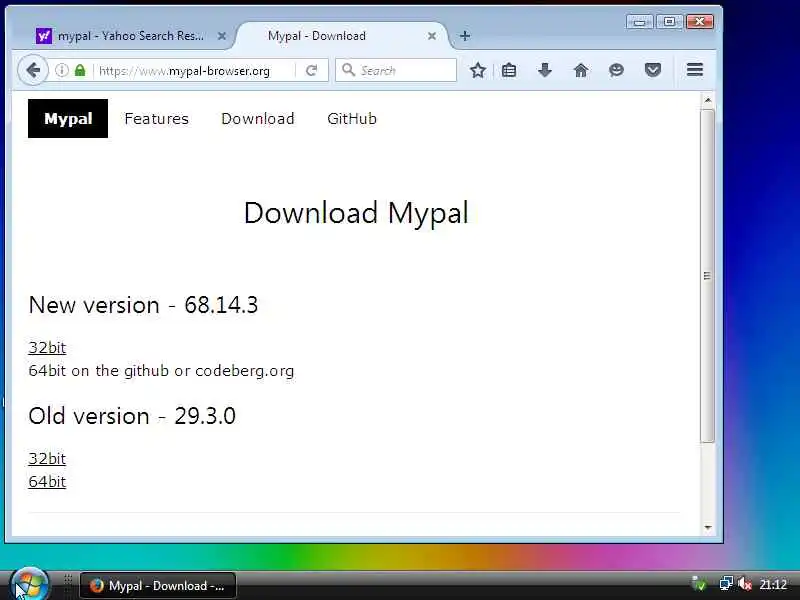This screenshot has height=600, width=800.
Task: Click the taskbar clock 21:12
Action: click(773, 585)
